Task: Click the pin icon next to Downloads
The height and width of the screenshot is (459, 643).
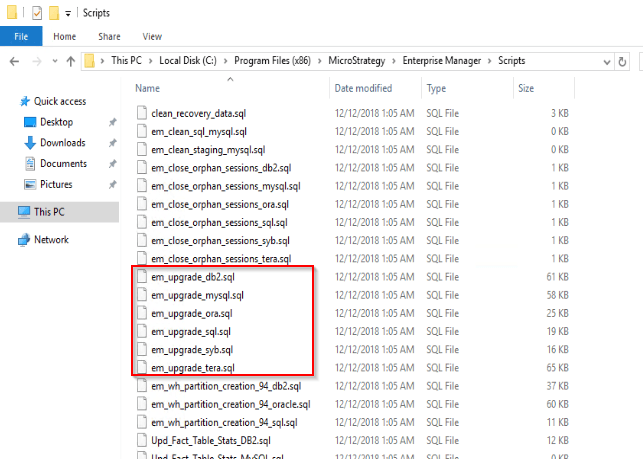Action: tap(112, 143)
